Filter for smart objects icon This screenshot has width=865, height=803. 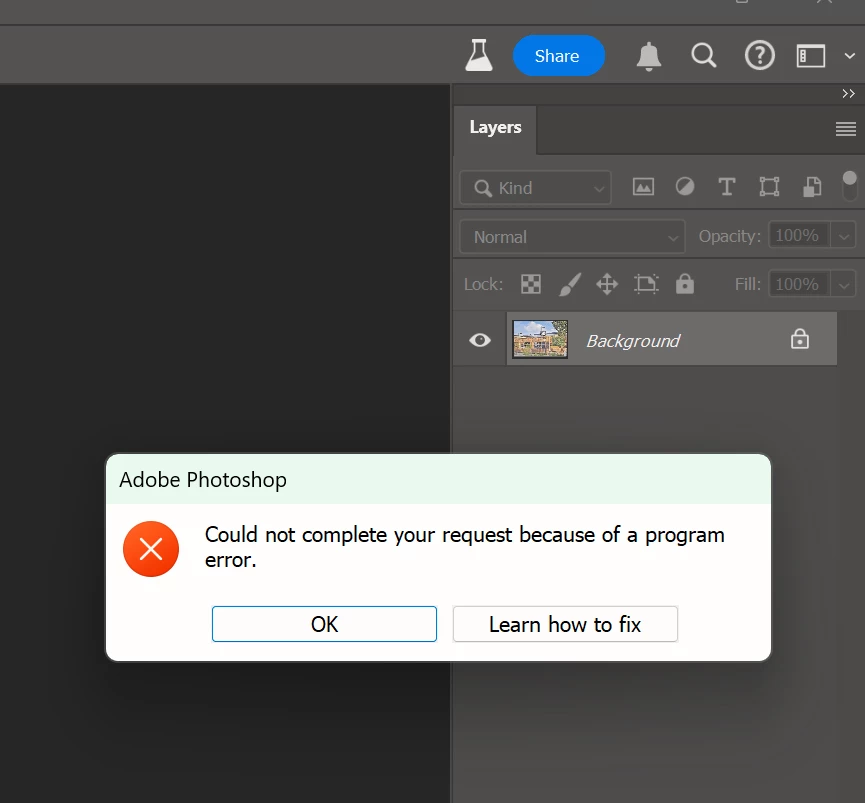tap(811, 186)
